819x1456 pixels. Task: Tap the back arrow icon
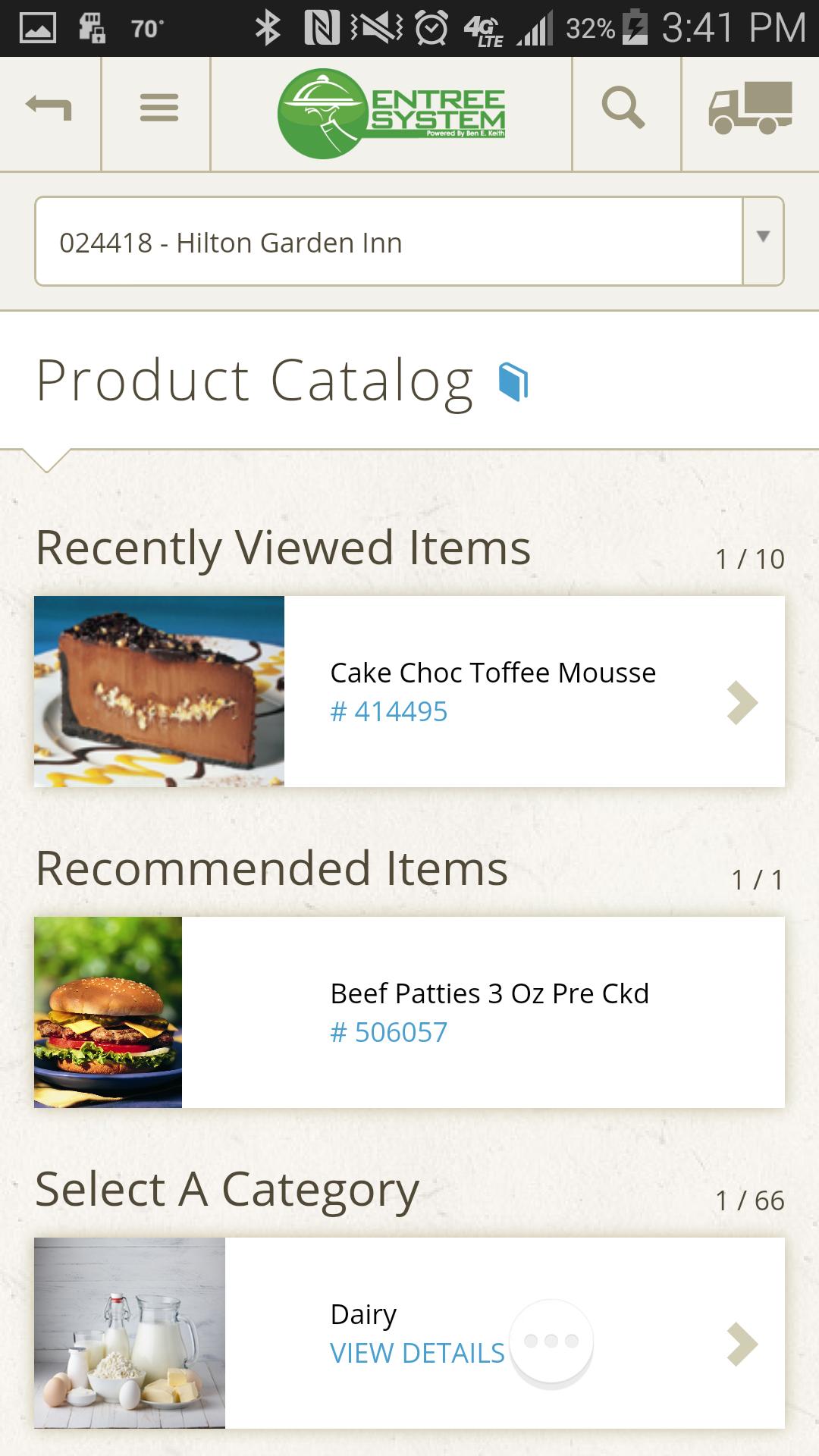tap(49, 108)
